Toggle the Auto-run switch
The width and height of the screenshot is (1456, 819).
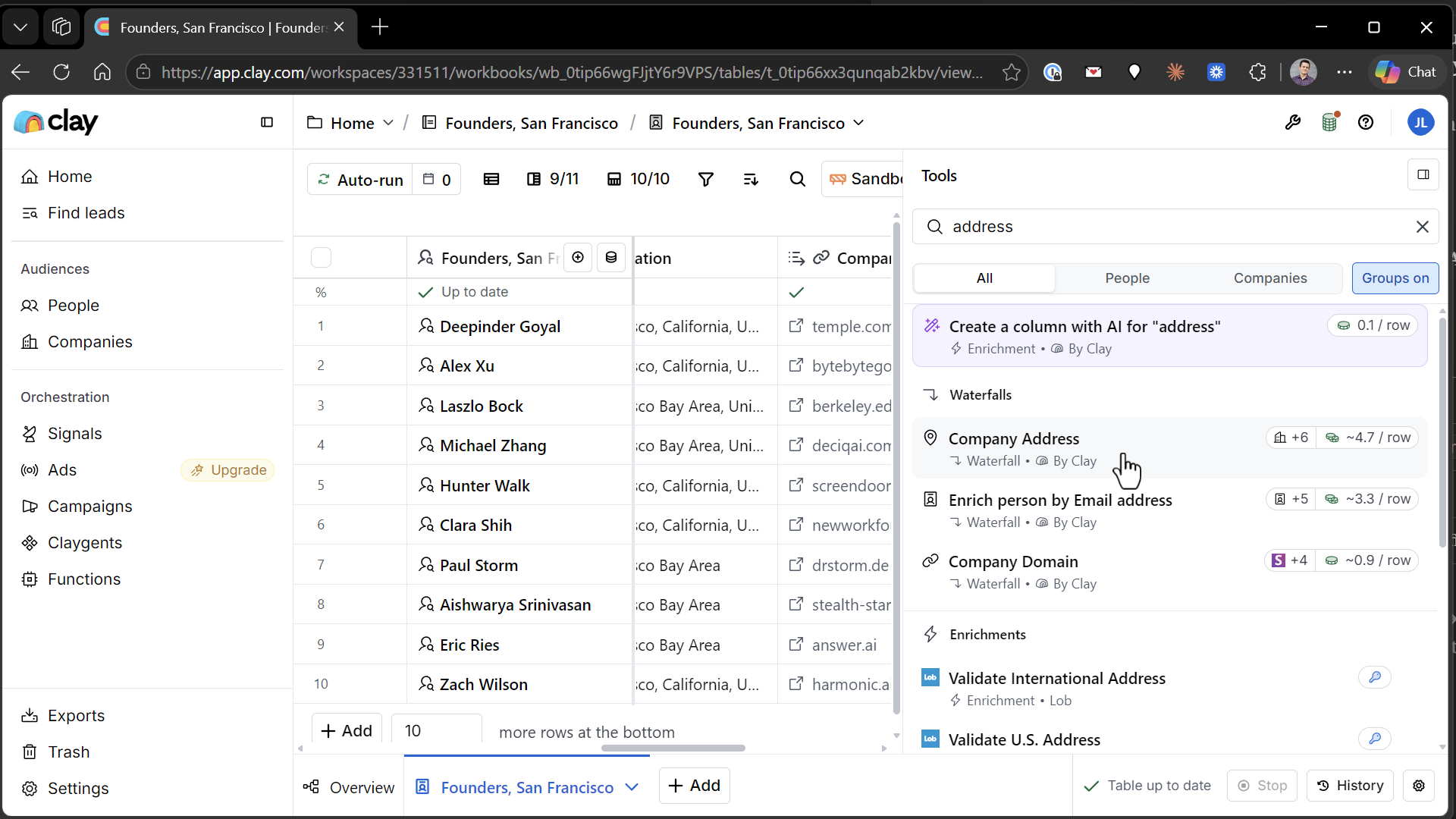click(x=360, y=180)
